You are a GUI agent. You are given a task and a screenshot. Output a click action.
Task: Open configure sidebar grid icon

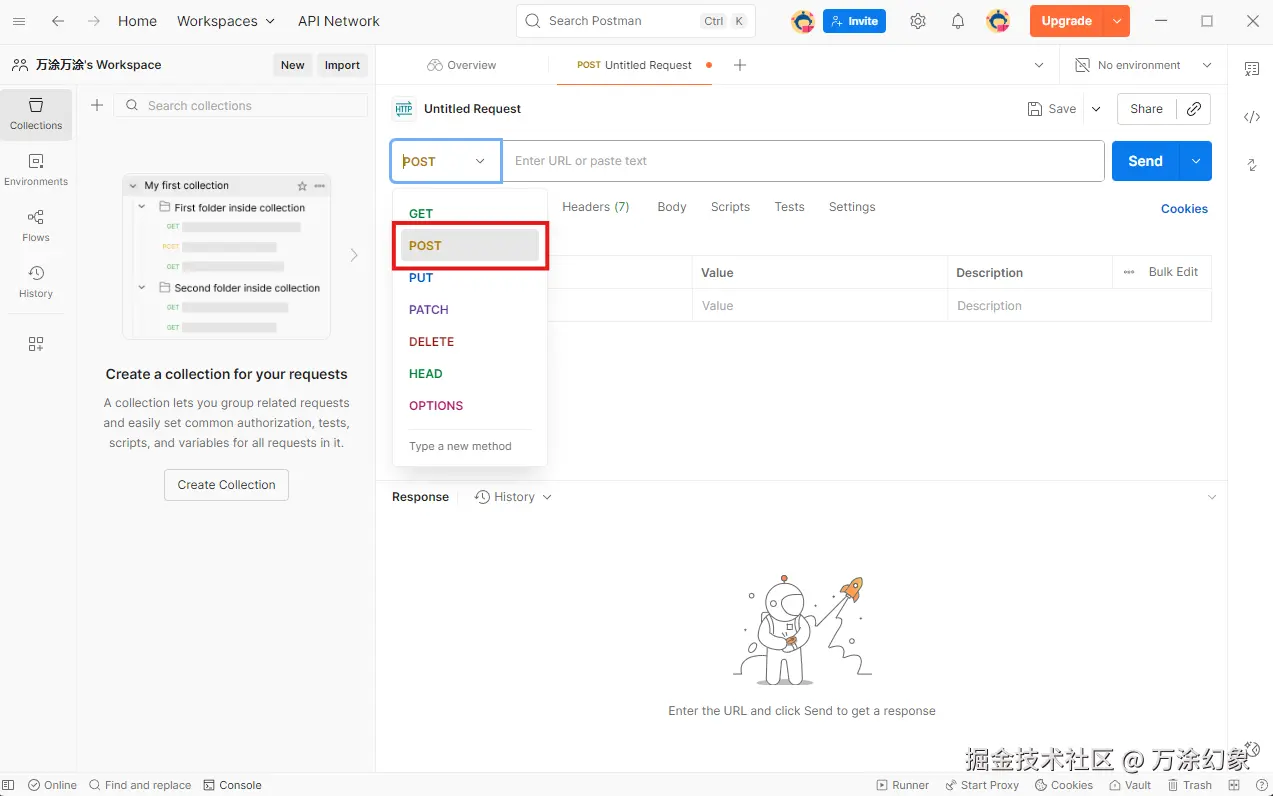36,344
